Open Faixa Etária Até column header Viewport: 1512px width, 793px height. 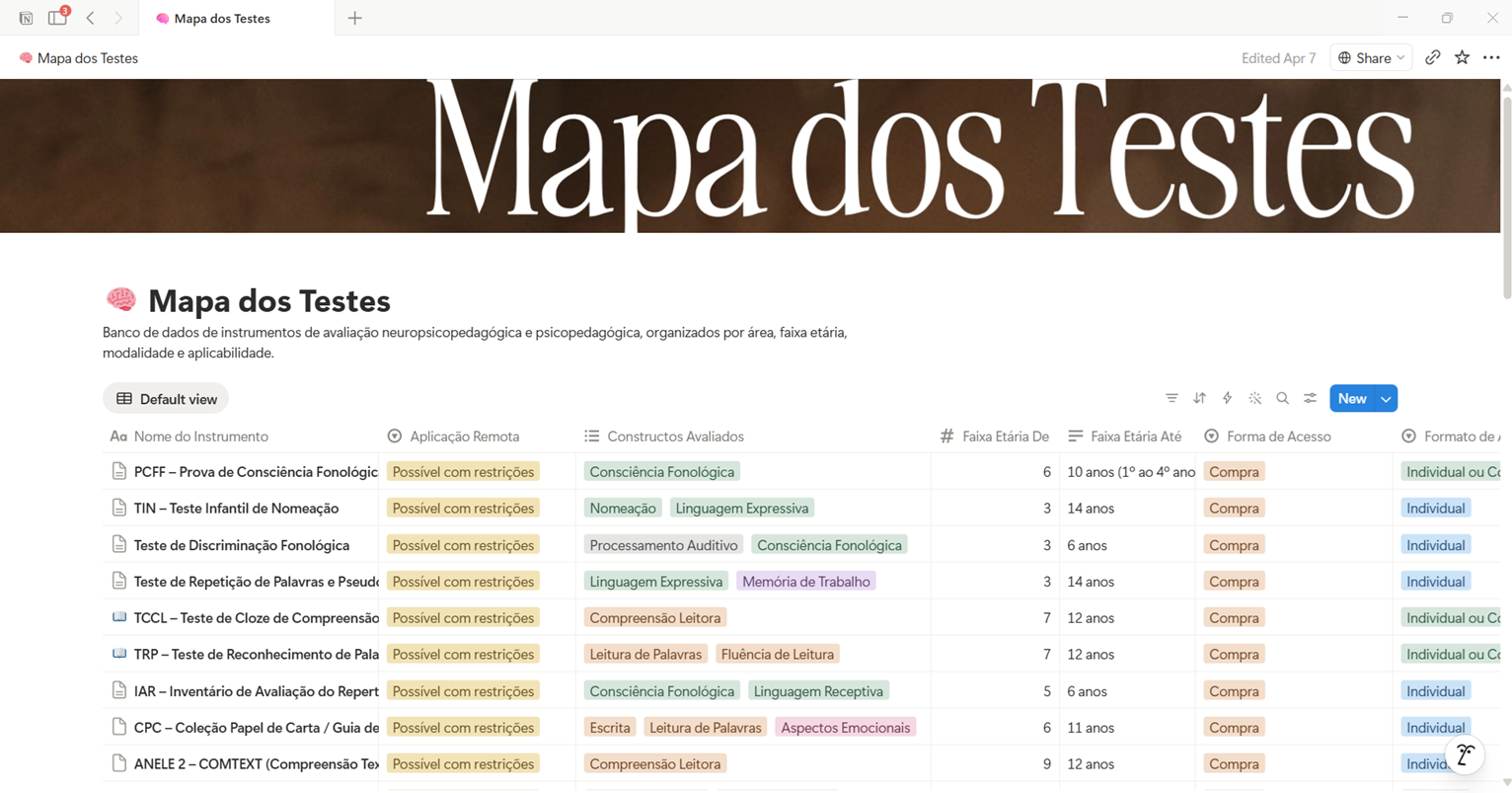pos(1127,436)
